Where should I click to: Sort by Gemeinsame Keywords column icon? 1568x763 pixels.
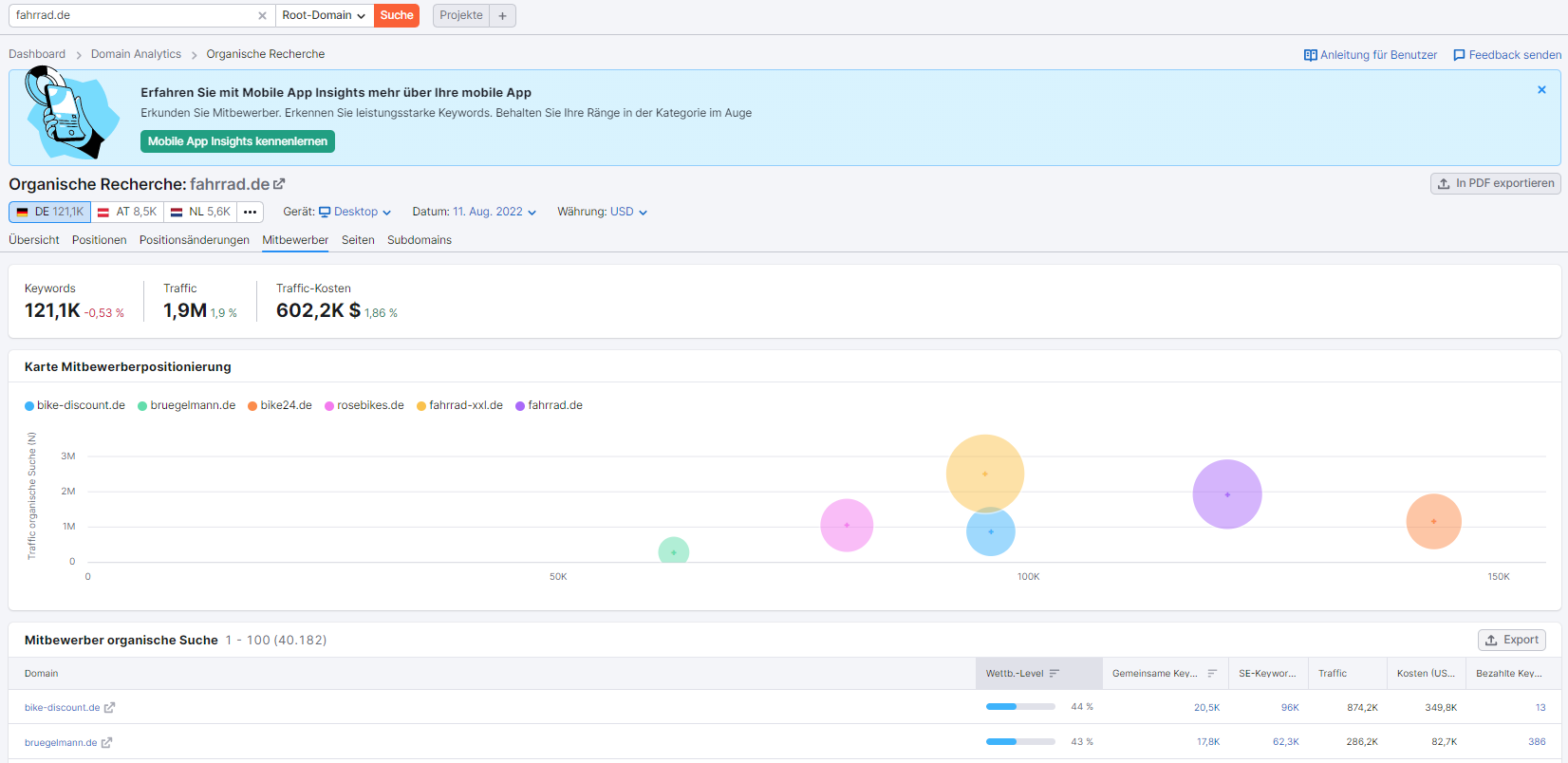[1212, 674]
